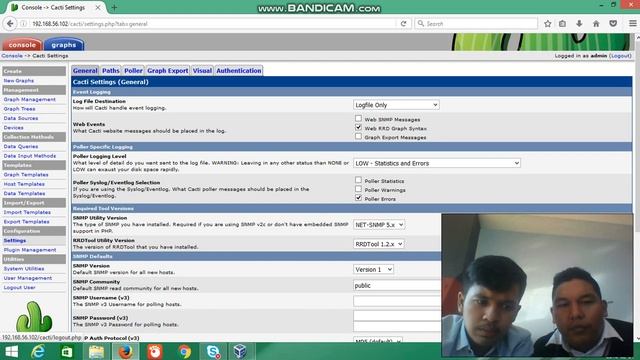Open the Windows Store taskbar icon
Viewport: 640px width, 360px height.
(67, 351)
